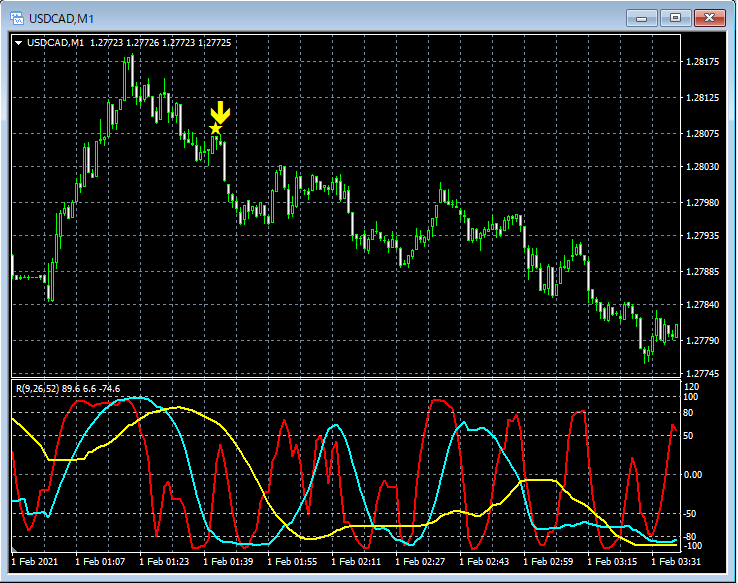Click the 1 Feb 01:39 time label
The image size is (738, 583).
[228, 561]
